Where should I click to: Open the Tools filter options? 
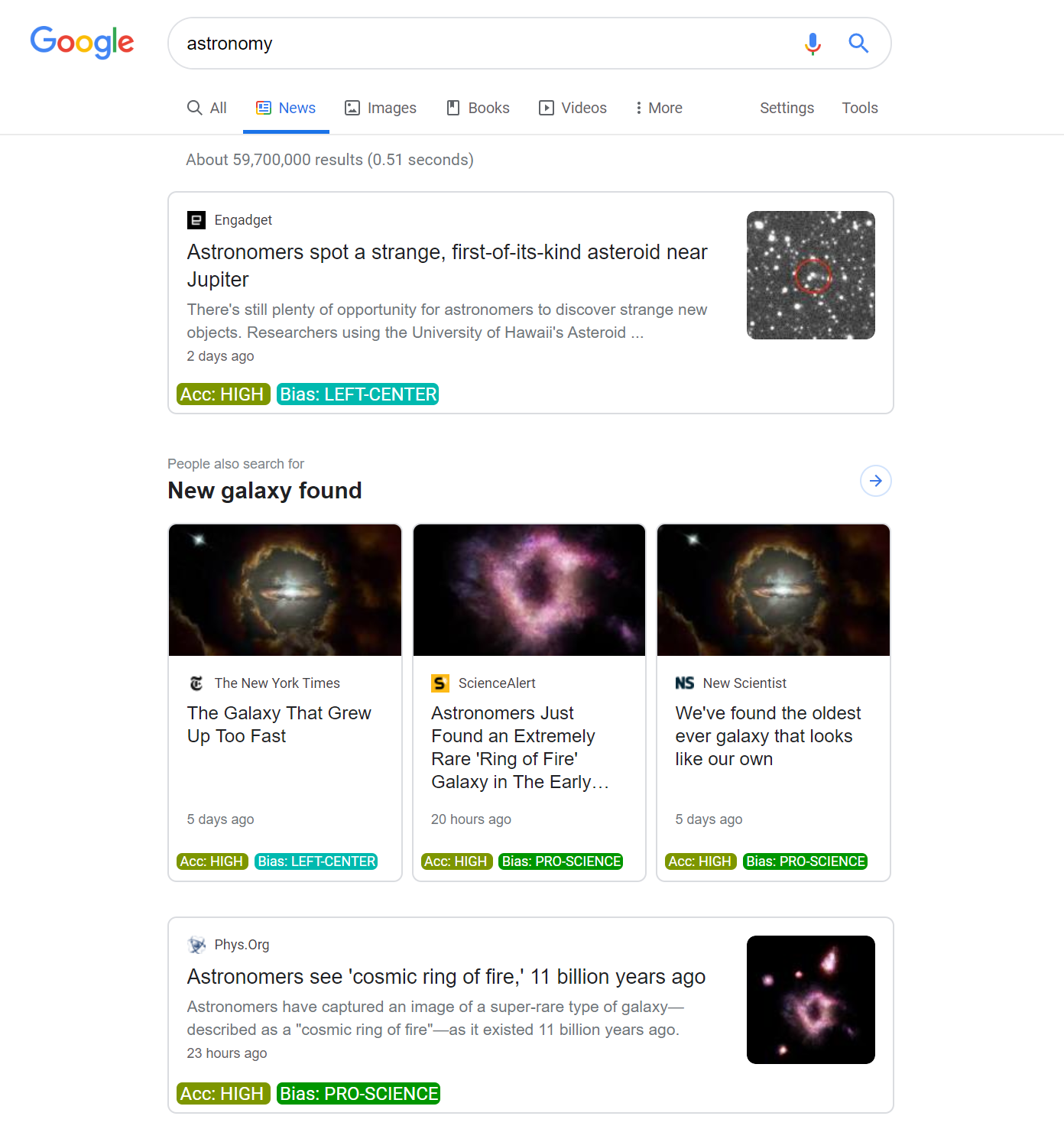click(x=860, y=108)
